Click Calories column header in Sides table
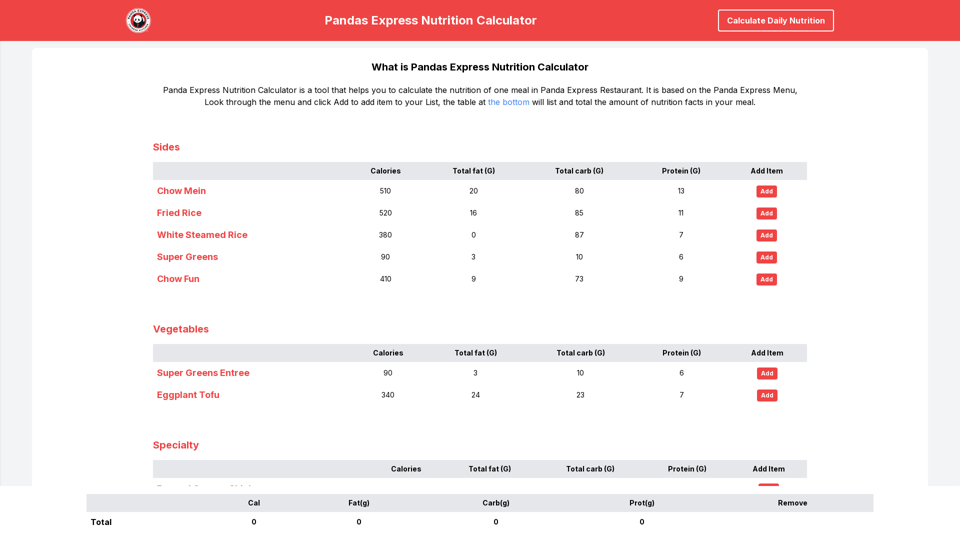The image size is (960, 540). click(385, 171)
